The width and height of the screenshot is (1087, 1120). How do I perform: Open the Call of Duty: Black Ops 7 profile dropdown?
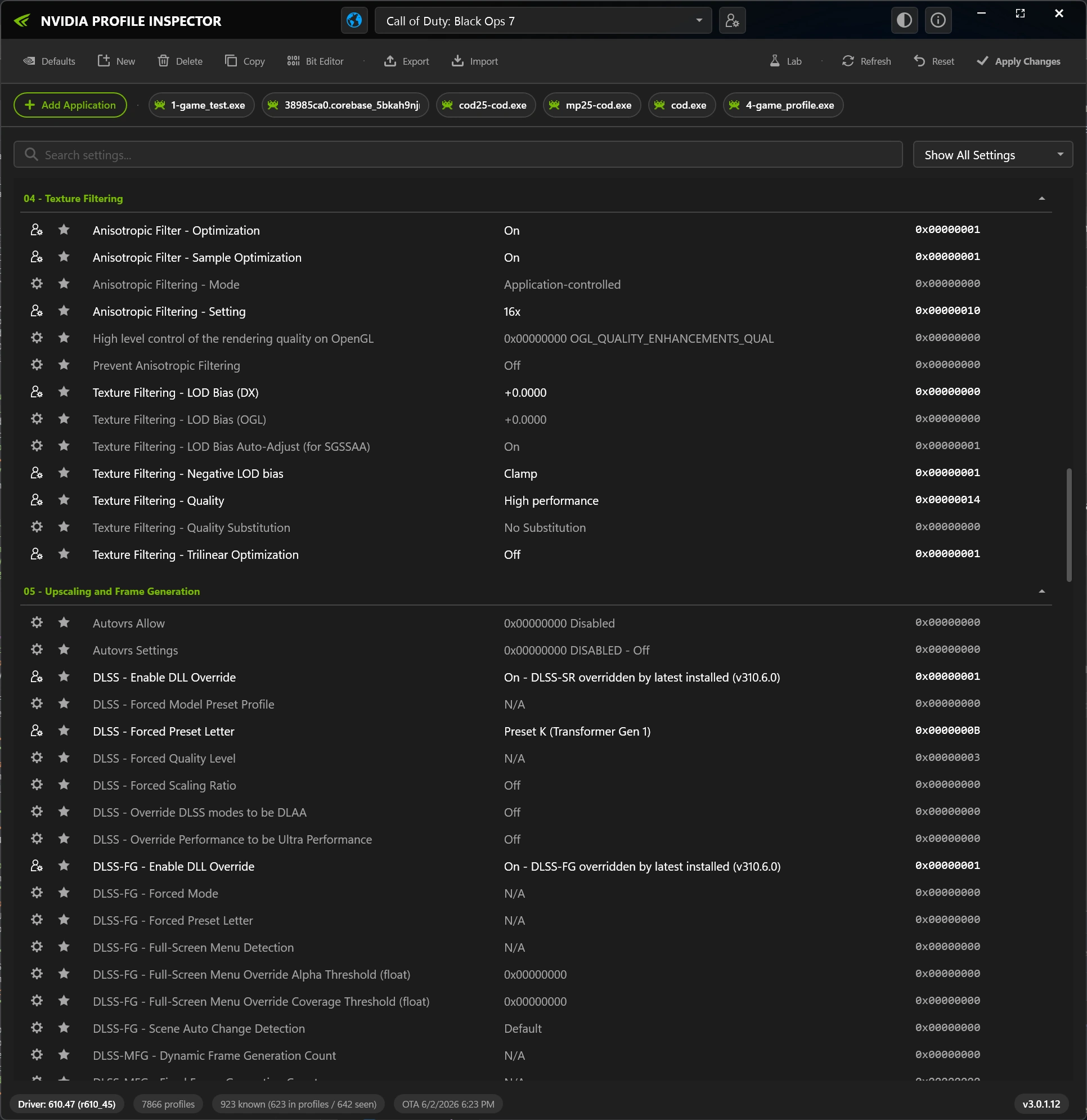click(542, 21)
